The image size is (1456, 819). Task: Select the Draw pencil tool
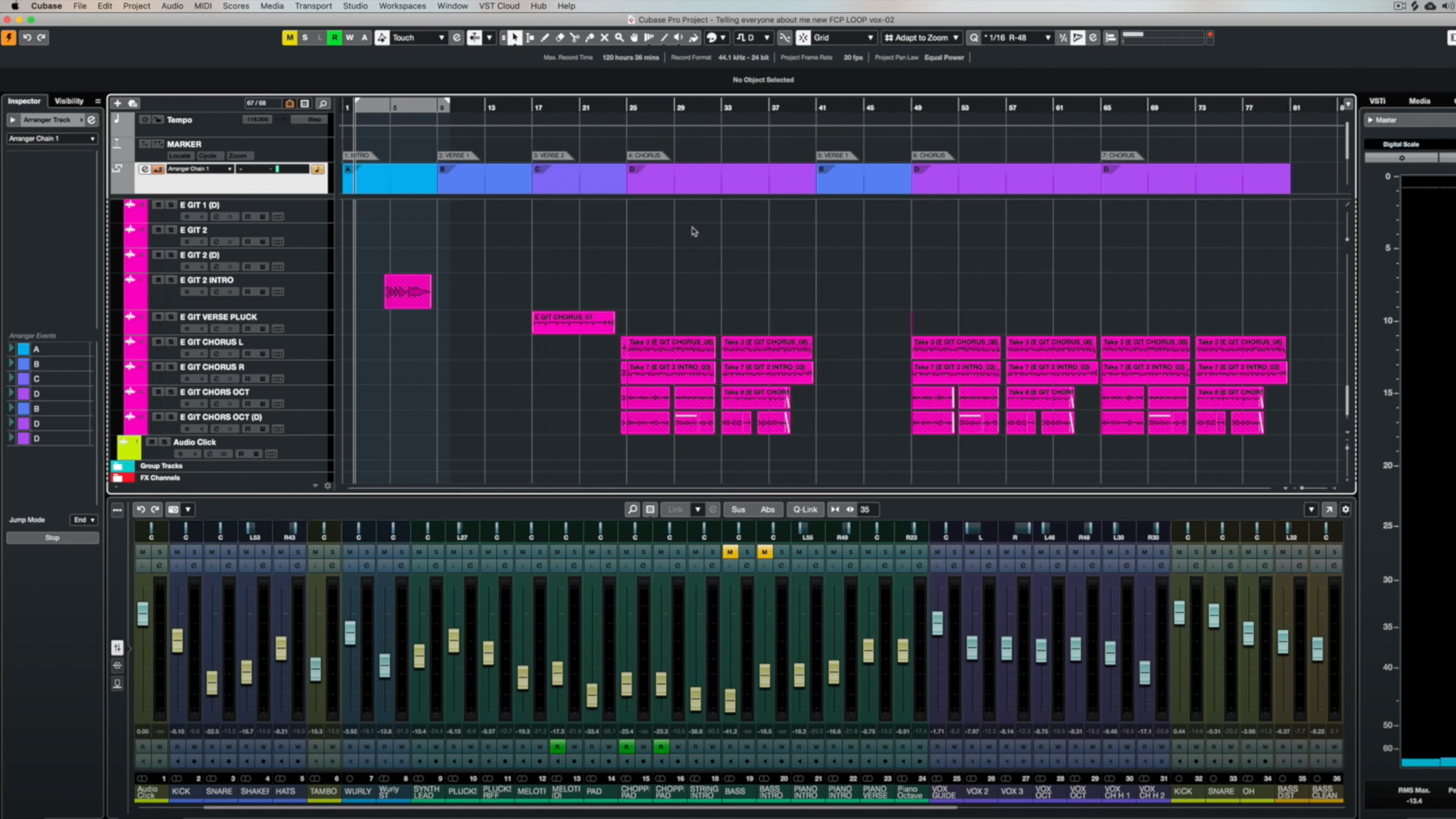545,38
